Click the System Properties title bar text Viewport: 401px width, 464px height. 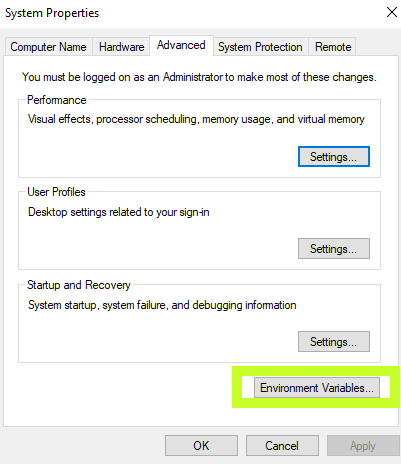[52, 13]
